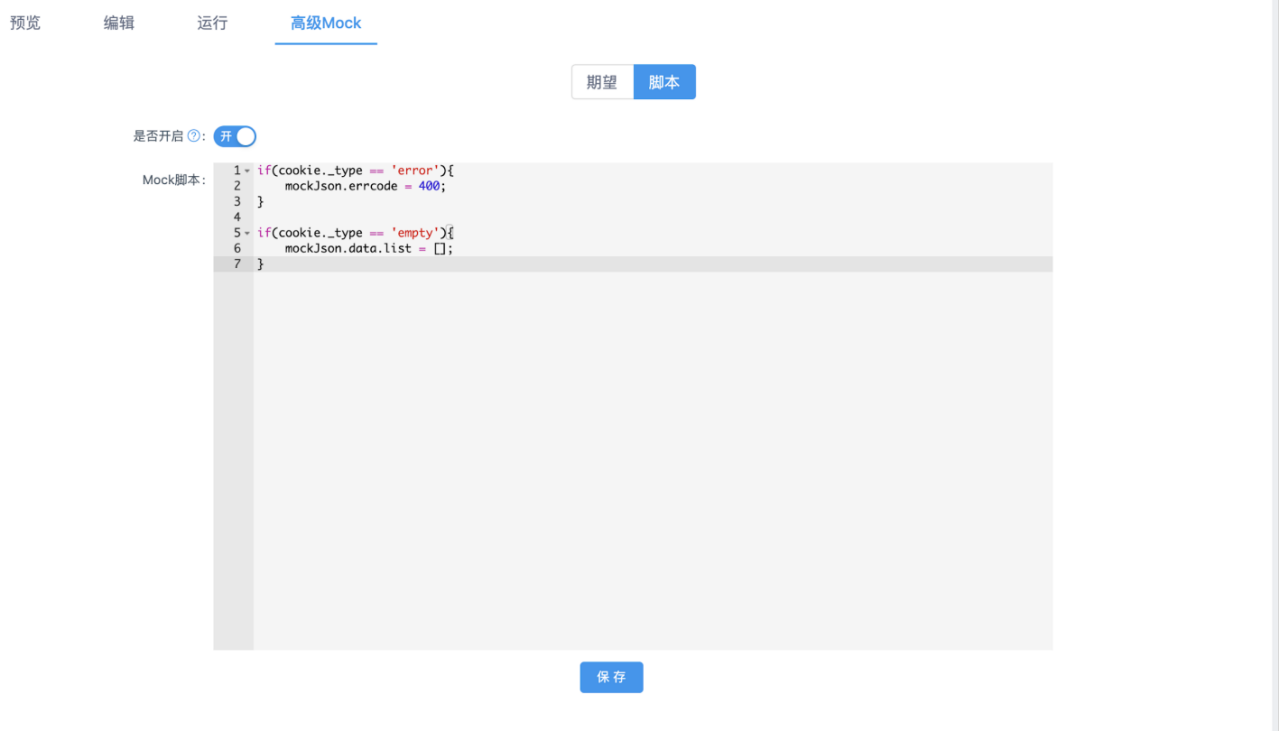Click the closing brace on line 7
This screenshot has width=1280, height=731.
point(261,264)
